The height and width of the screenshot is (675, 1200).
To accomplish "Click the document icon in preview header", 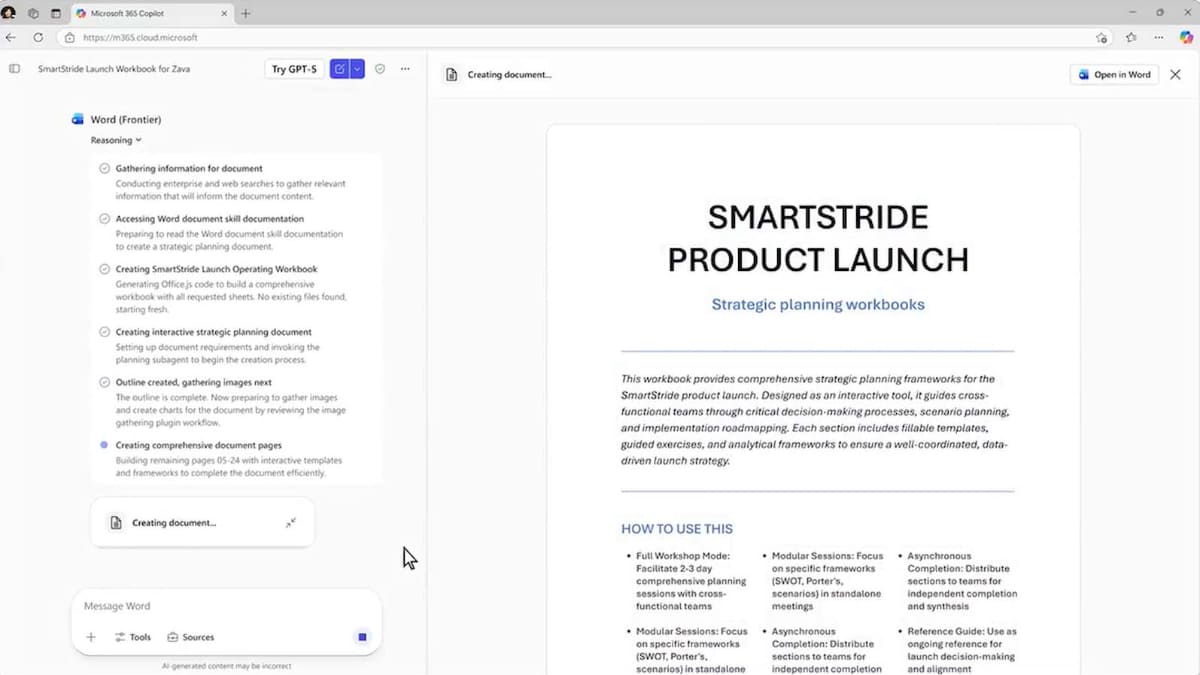I will coord(452,74).
